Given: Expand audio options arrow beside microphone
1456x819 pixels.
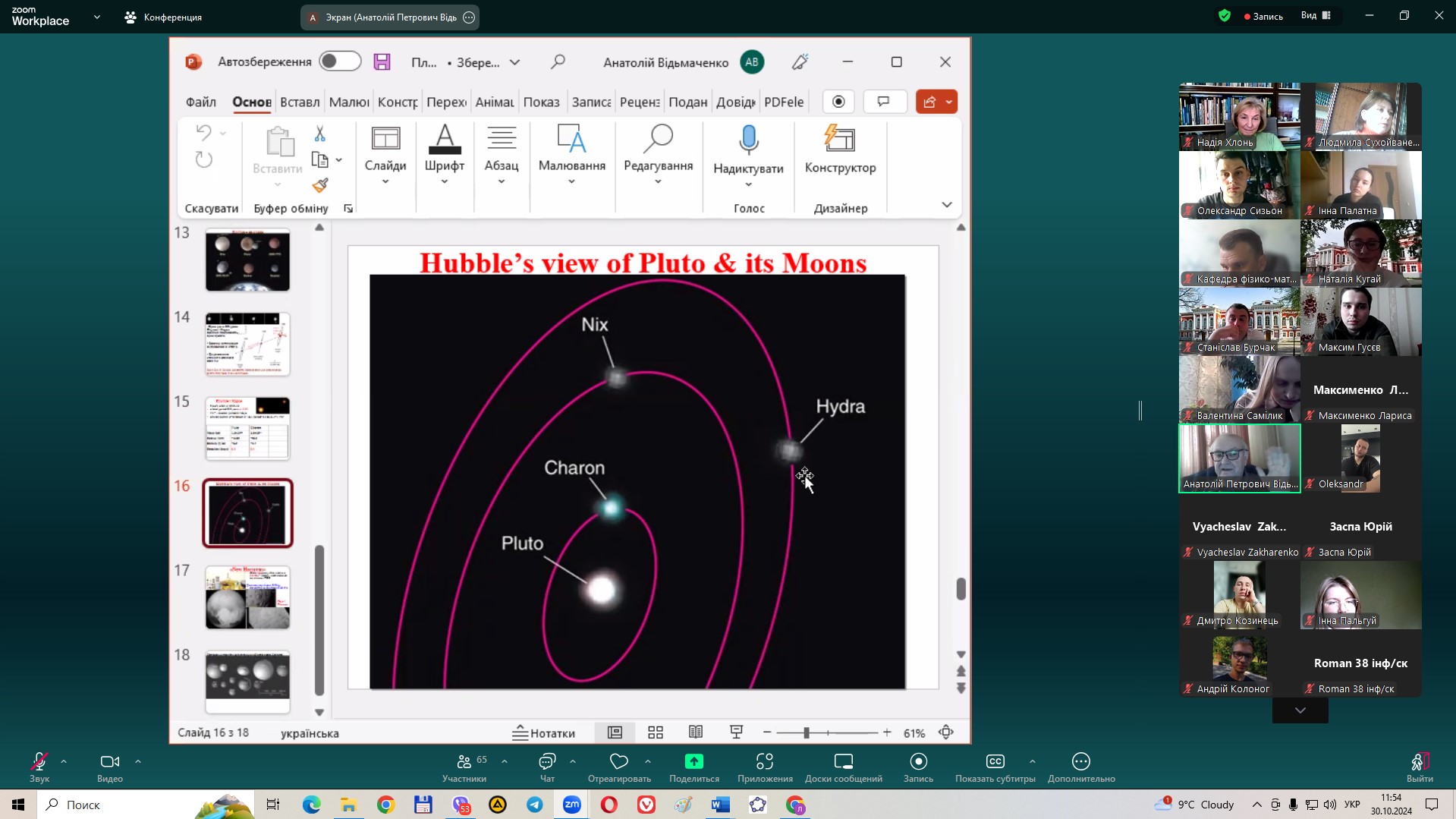Looking at the screenshot, I should (64, 761).
